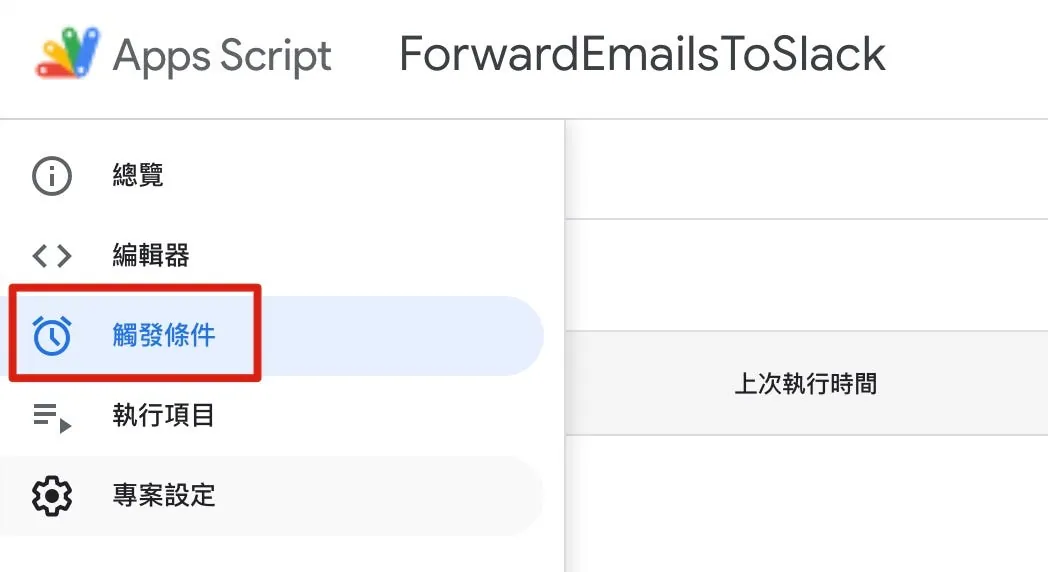The width and height of the screenshot is (1048, 572).
Task: Click the 總覽 info circle icon
Action: tap(51, 176)
